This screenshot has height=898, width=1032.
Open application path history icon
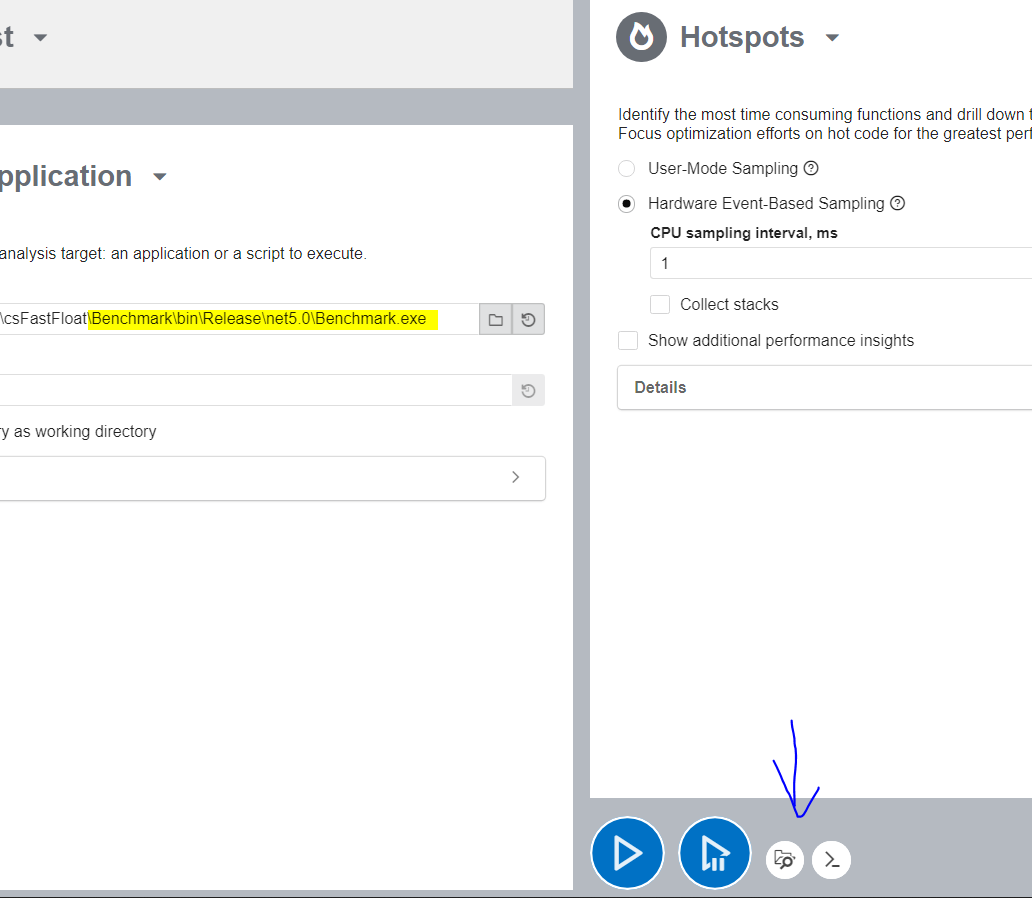tap(528, 319)
